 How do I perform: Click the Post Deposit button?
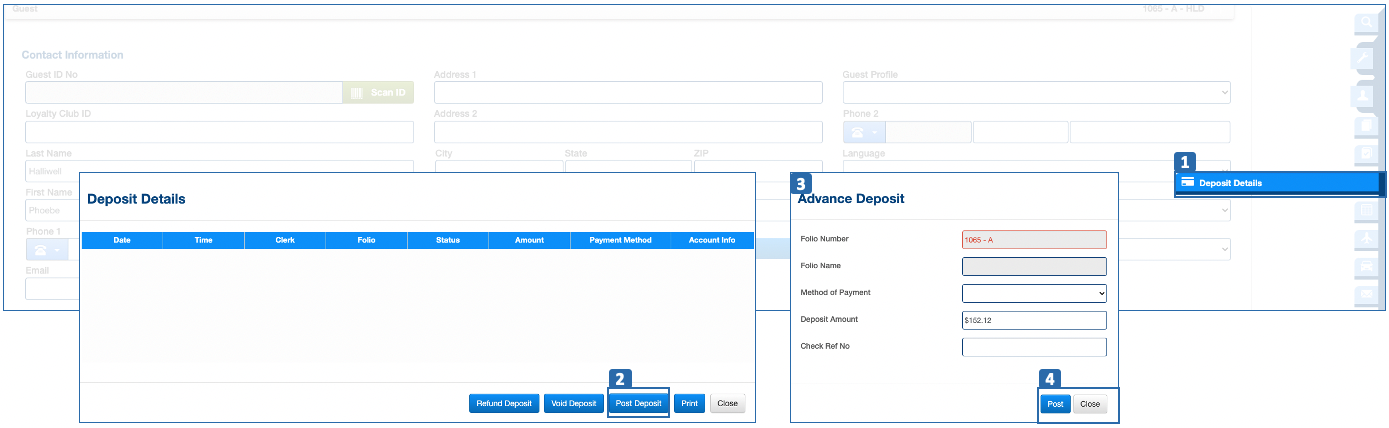point(638,404)
